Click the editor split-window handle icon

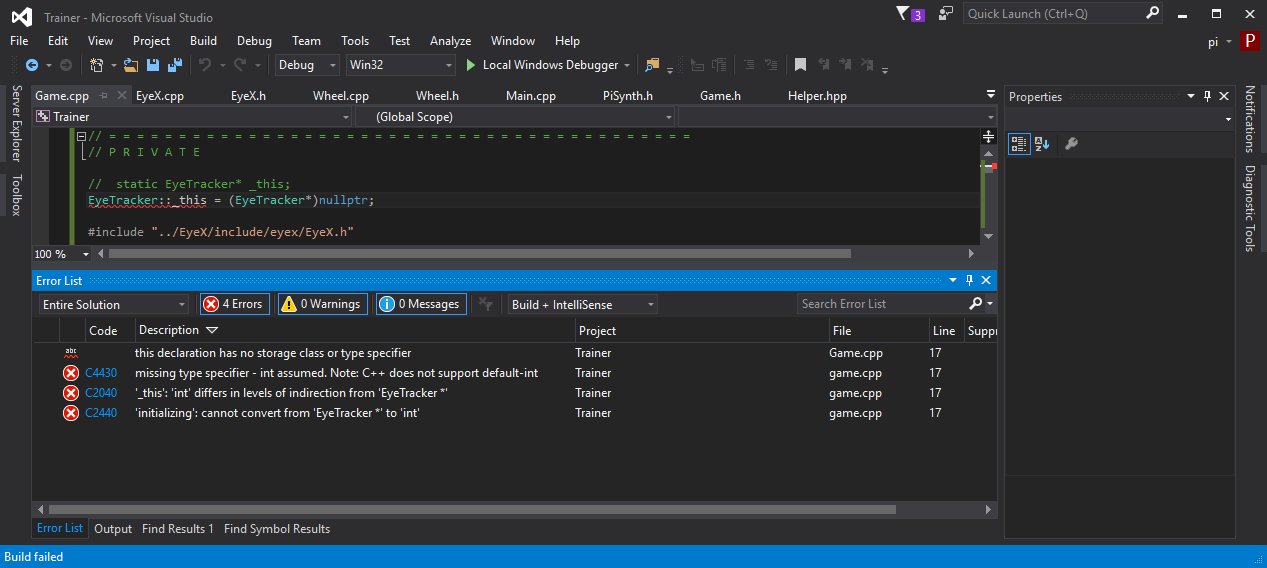coord(988,136)
